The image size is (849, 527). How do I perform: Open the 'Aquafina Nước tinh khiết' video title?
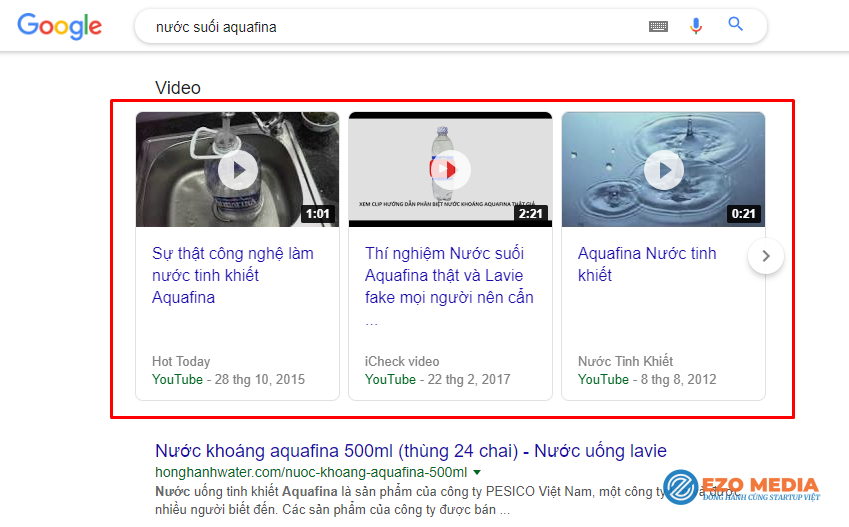647,264
